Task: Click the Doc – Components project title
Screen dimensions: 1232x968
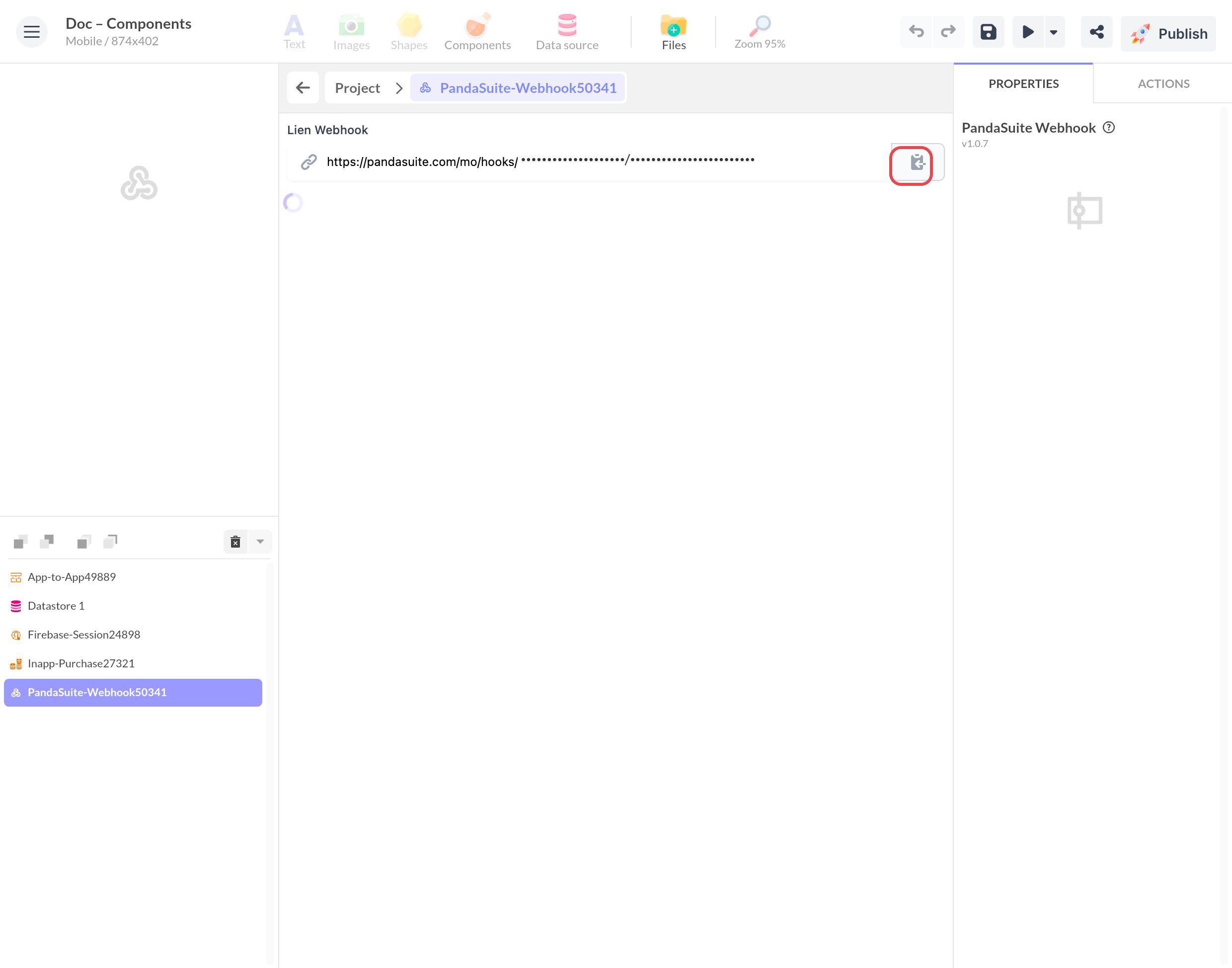Action: [x=129, y=23]
